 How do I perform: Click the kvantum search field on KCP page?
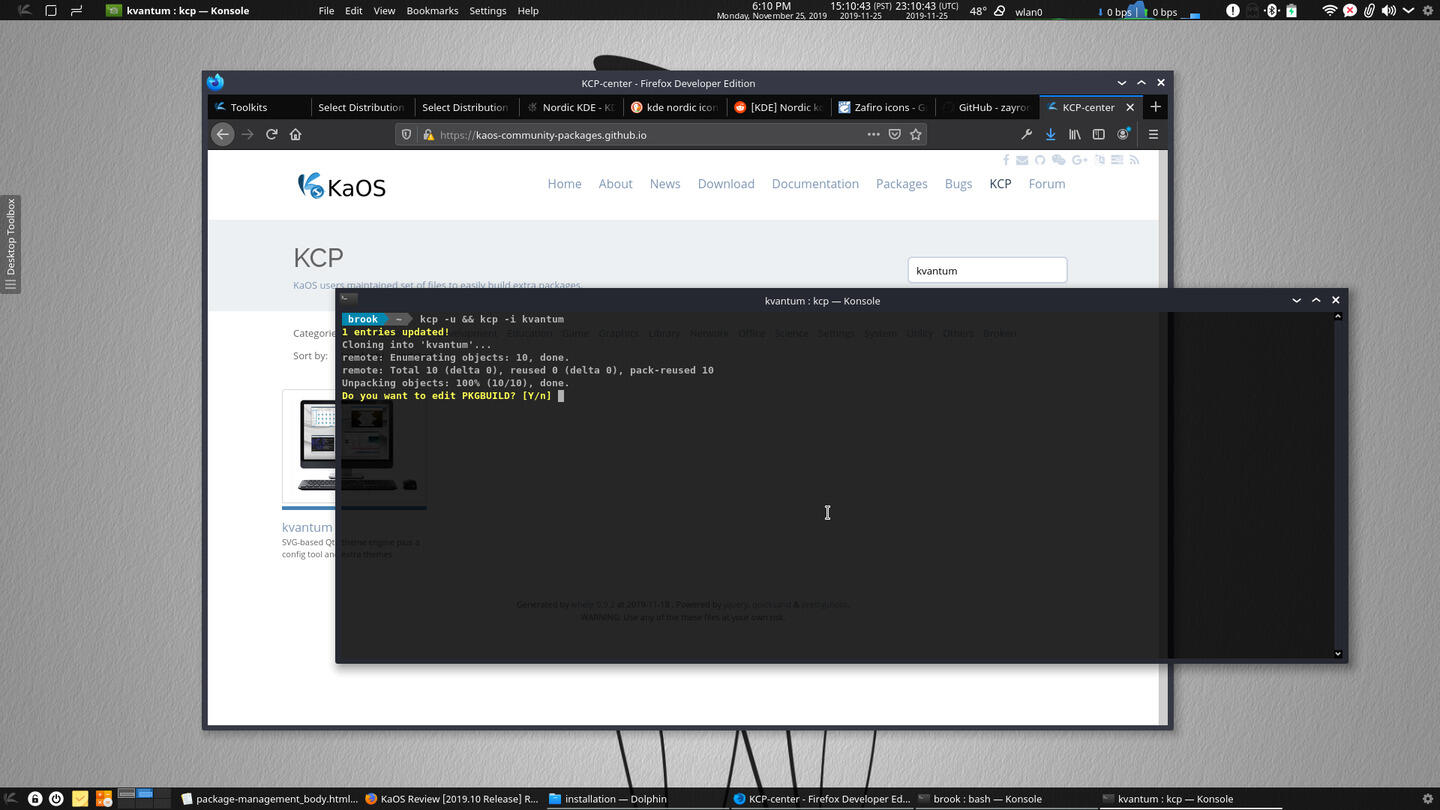coord(987,270)
